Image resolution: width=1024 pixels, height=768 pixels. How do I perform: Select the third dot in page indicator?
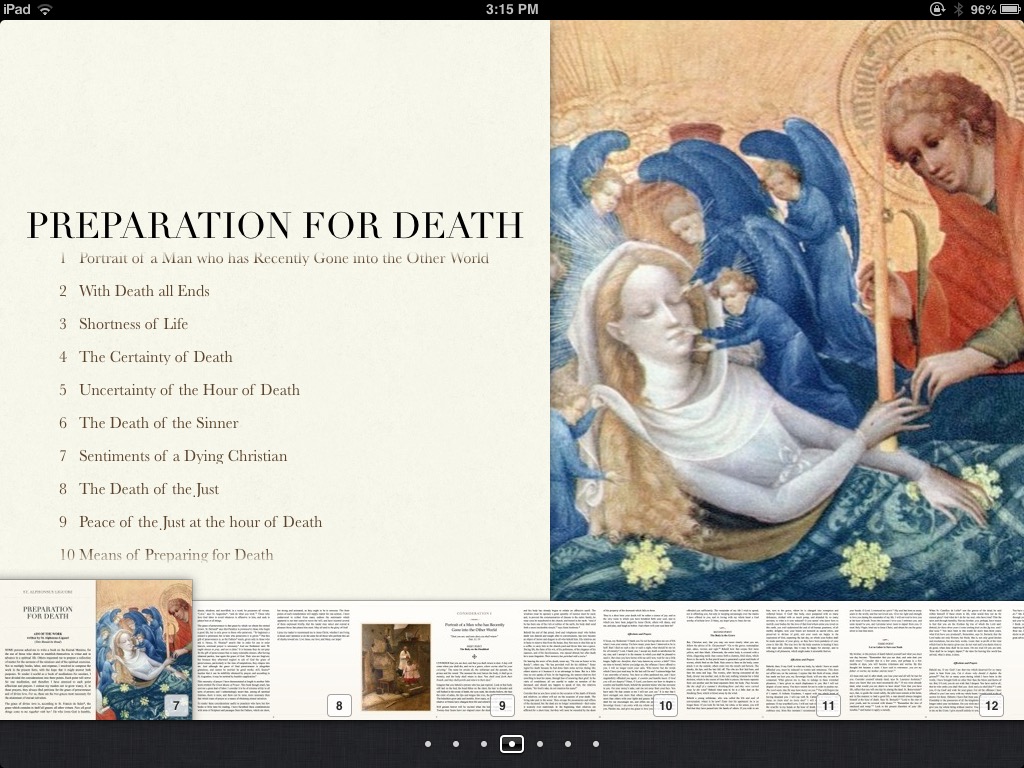(x=484, y=744)
